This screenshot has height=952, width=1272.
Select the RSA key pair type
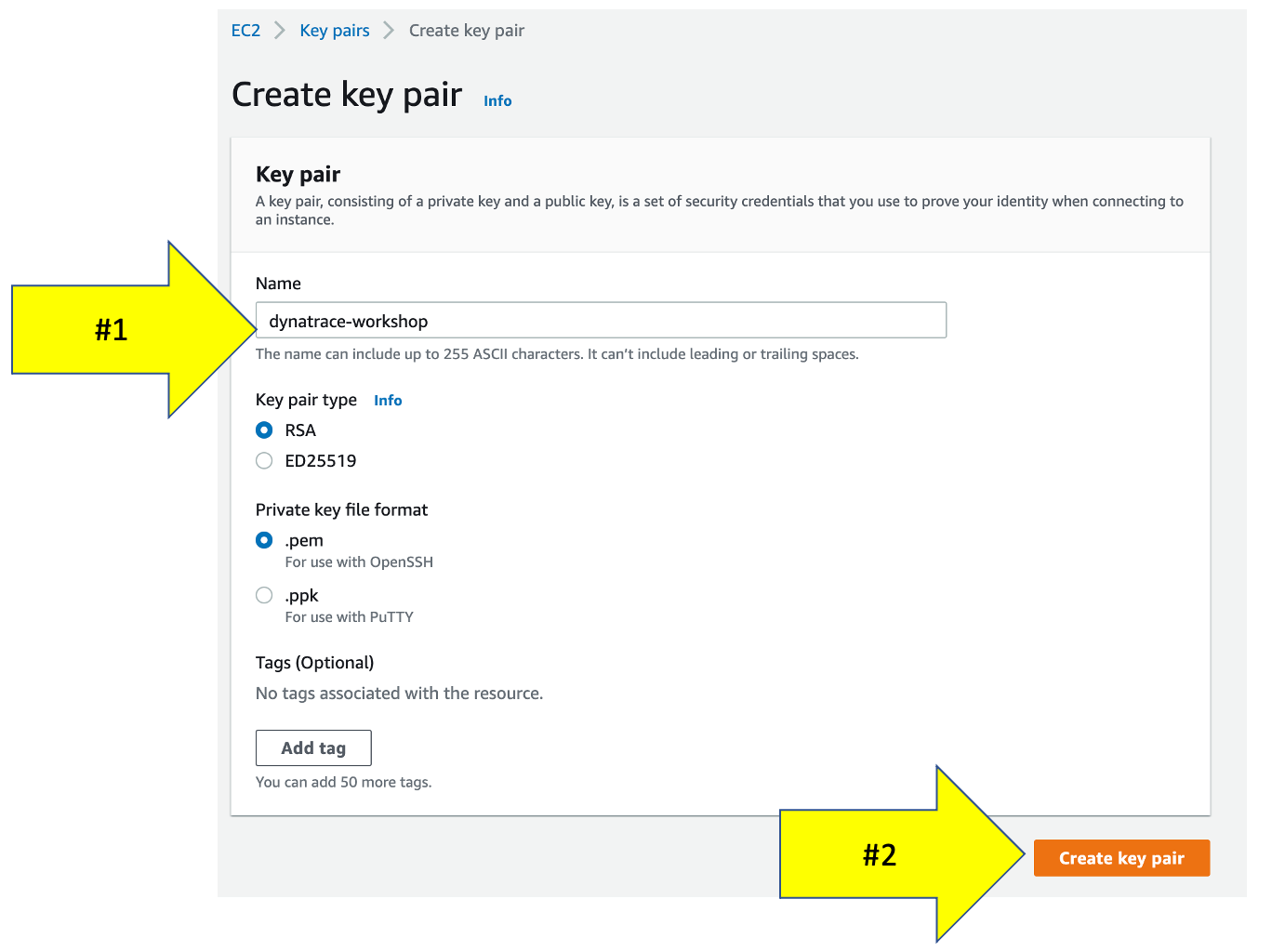pyautogui.click(x=264, y=430)
